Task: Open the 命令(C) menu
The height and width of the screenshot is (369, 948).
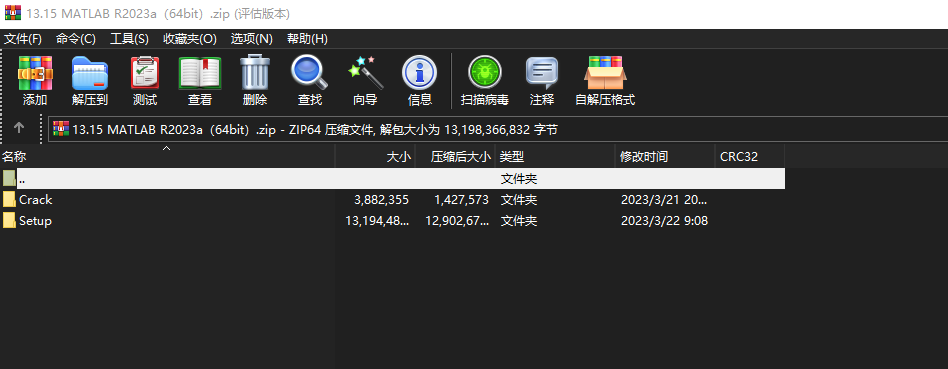Action: (76, 39)
